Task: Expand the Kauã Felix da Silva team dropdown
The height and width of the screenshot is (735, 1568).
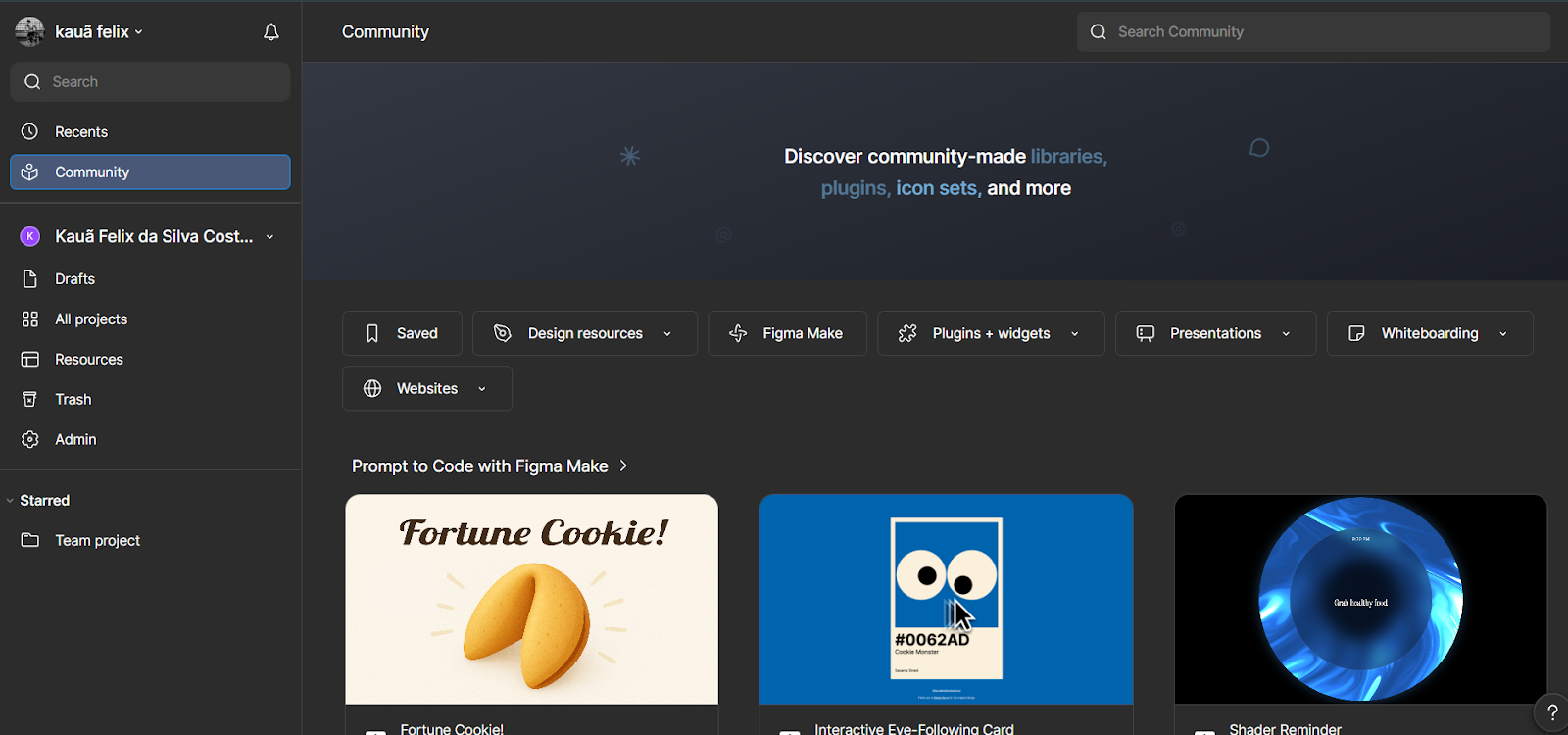Action: click(270, 237)
